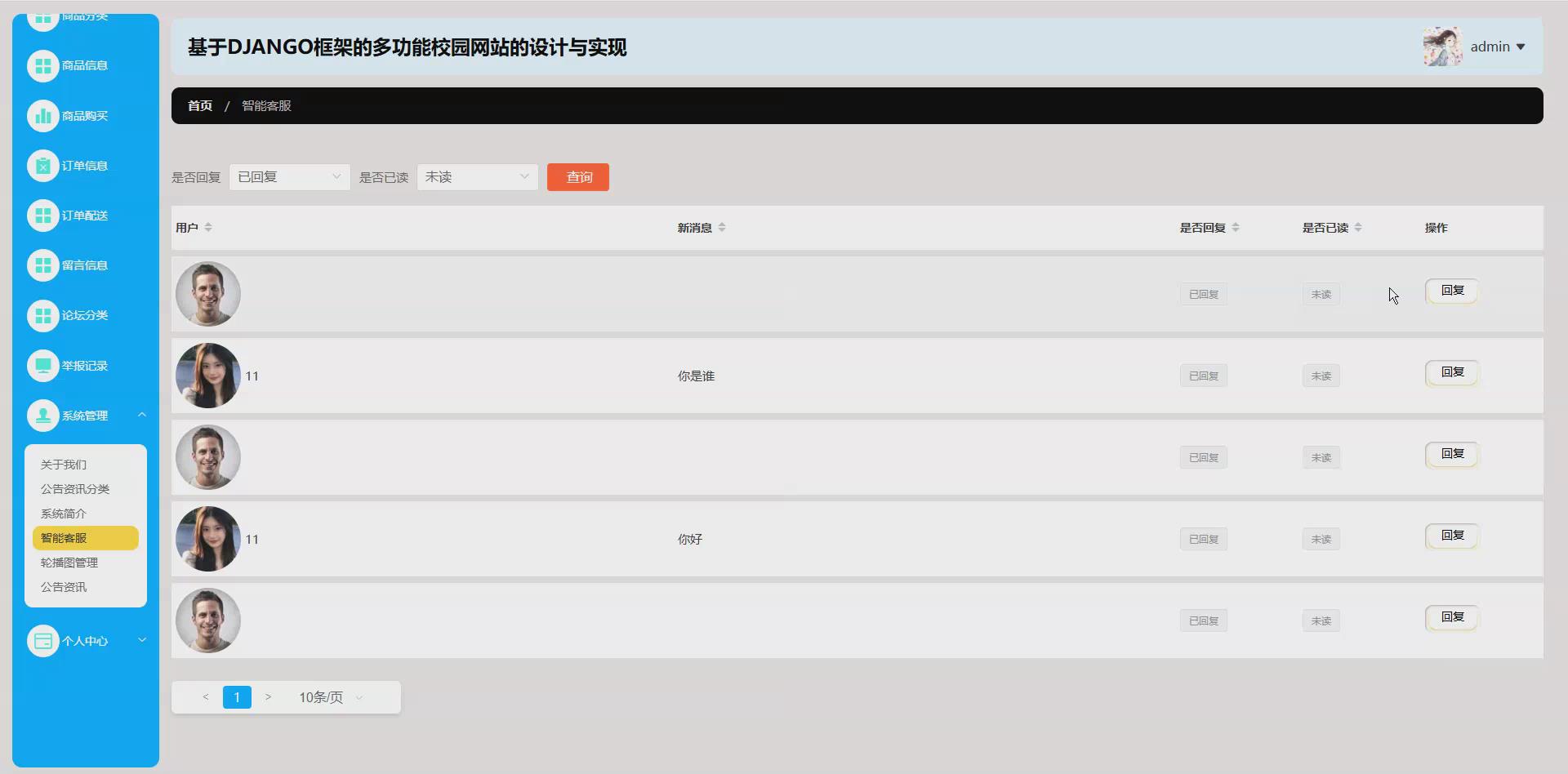The image size is (1568, 774).
Task: Open 轮播图管理 submenu item
Action: pyautogui.click(x=86, y=563)
